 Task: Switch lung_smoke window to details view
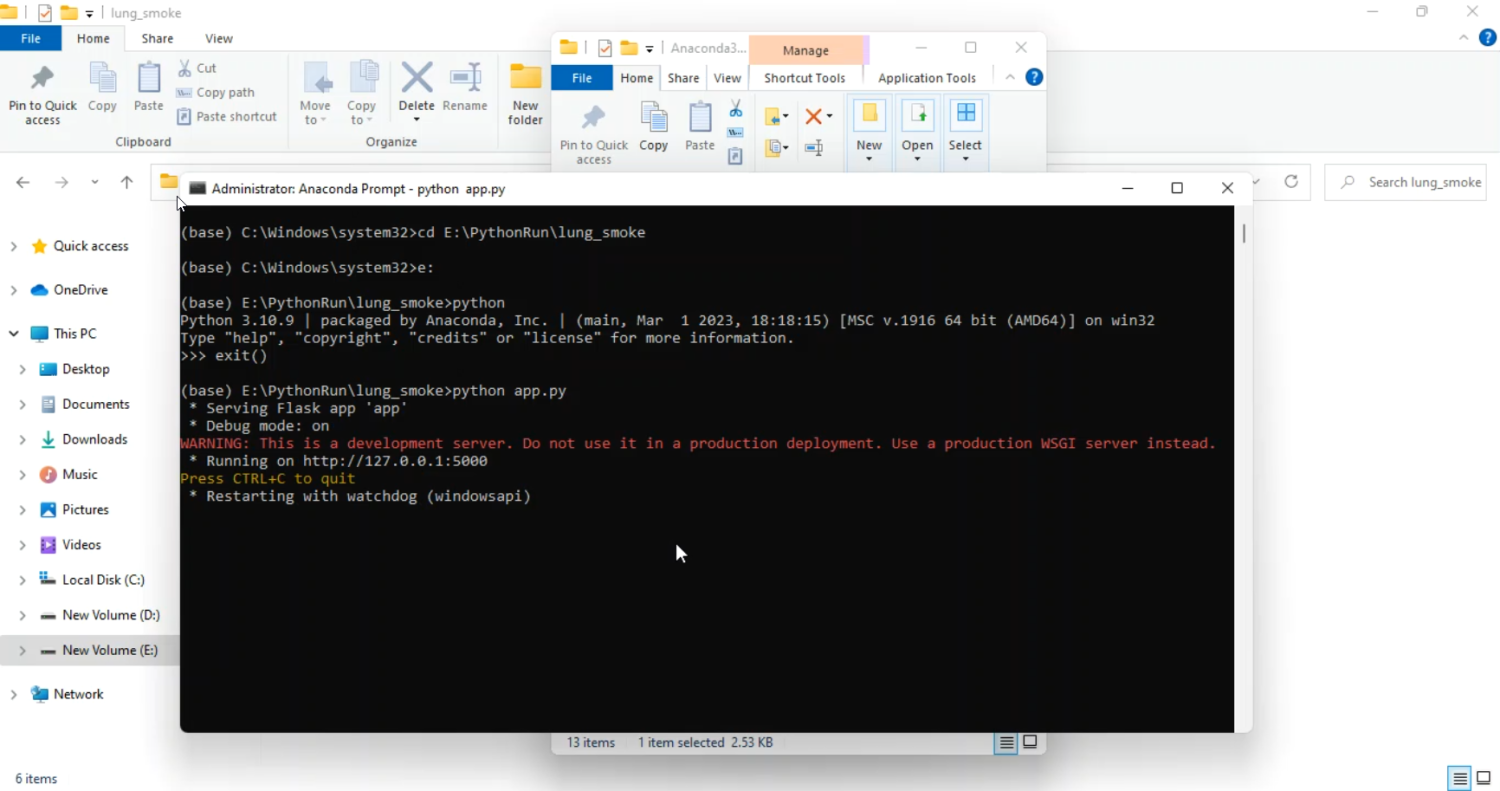tap(1459, 778)
